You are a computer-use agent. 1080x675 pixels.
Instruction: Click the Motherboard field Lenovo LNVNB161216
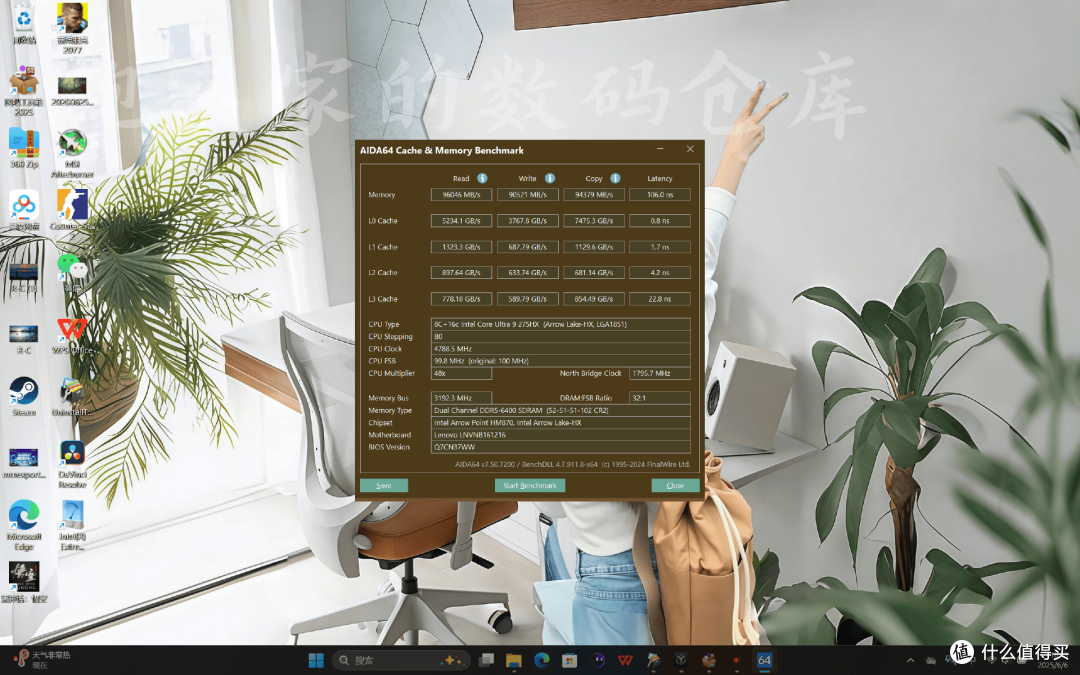tap(561, 435)
